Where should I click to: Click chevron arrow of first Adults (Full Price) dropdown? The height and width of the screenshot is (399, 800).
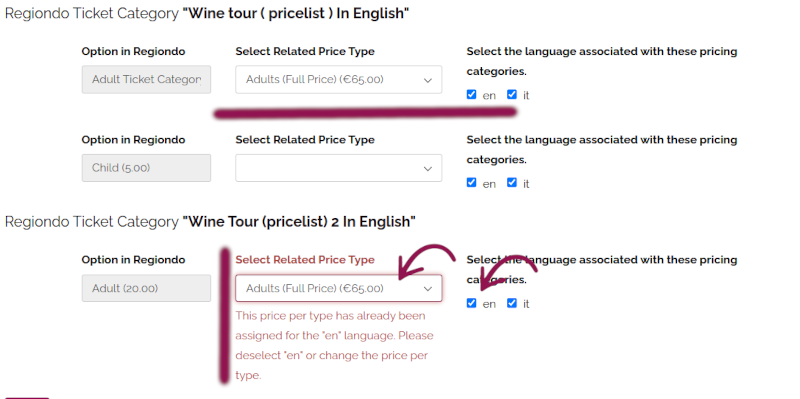coord(428,80)
